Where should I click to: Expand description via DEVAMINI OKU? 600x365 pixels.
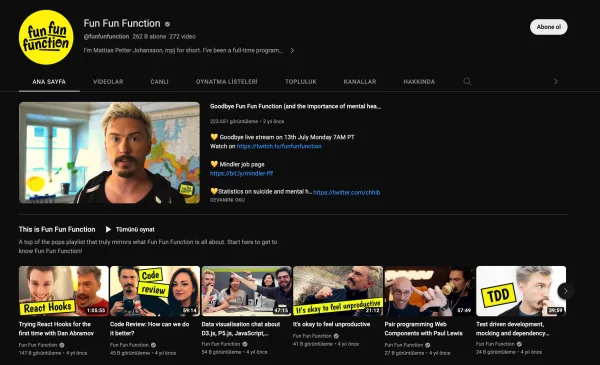pos(227,200)
